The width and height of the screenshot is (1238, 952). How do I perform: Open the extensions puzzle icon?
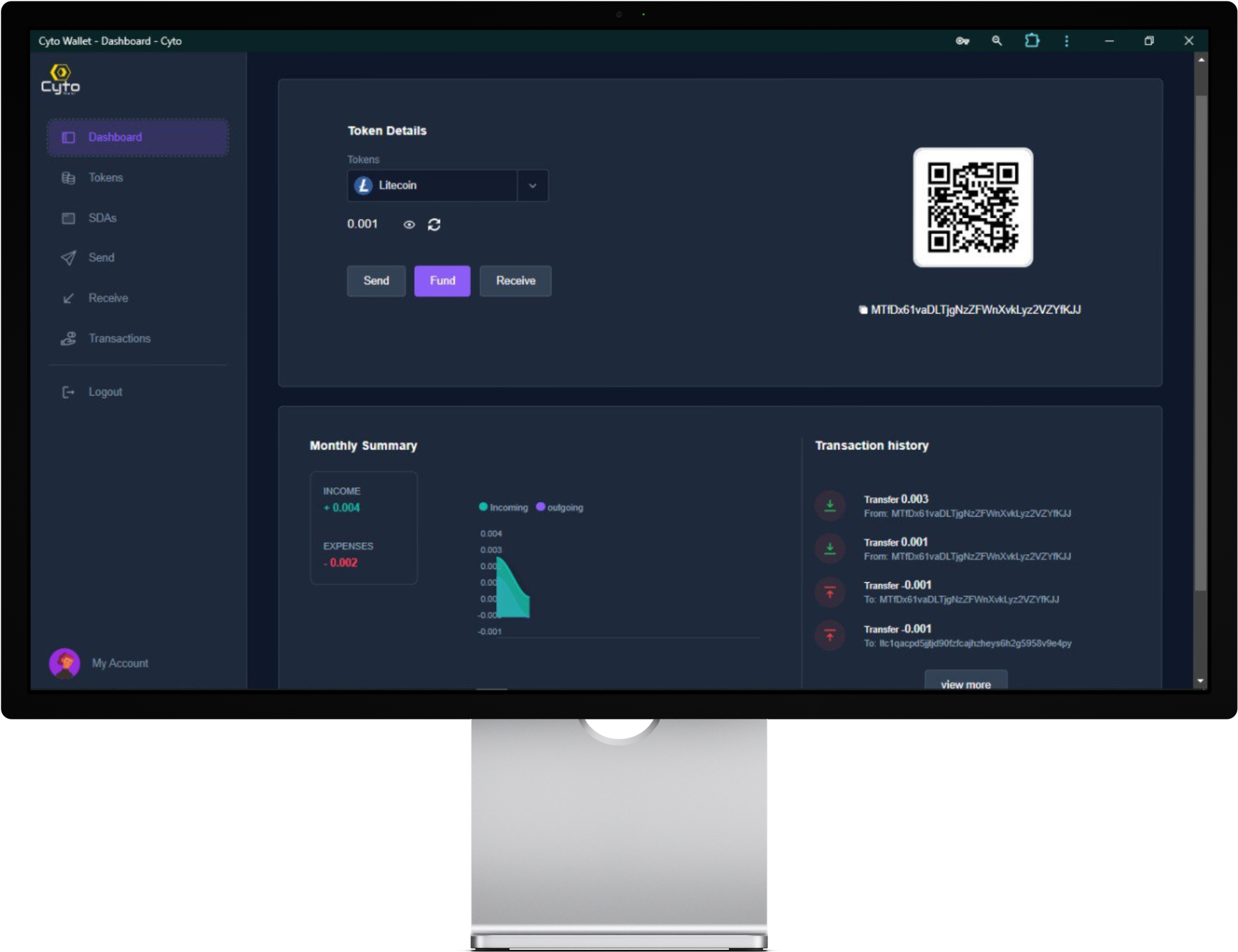pyautogui.click(x=1032, y=41)
